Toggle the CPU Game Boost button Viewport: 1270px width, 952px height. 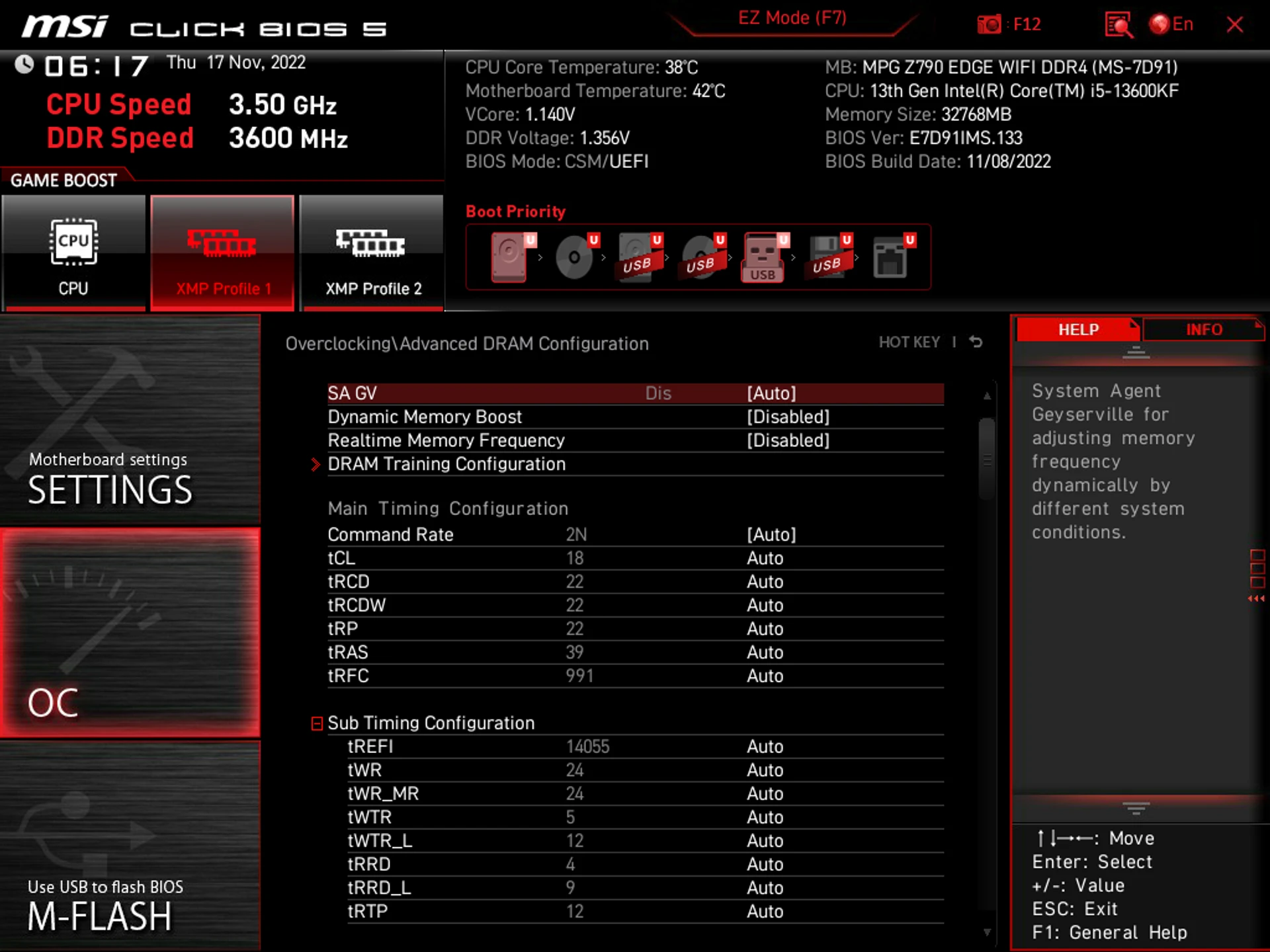(x=73, y=253)
